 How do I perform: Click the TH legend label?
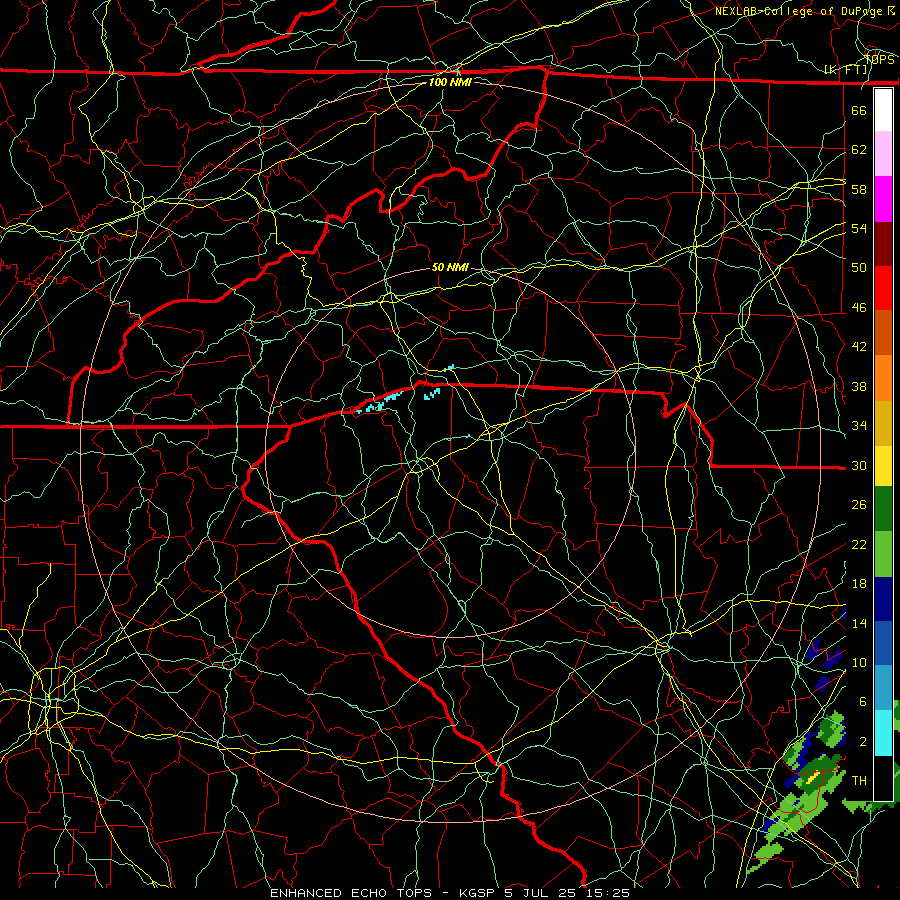point(859,781)
